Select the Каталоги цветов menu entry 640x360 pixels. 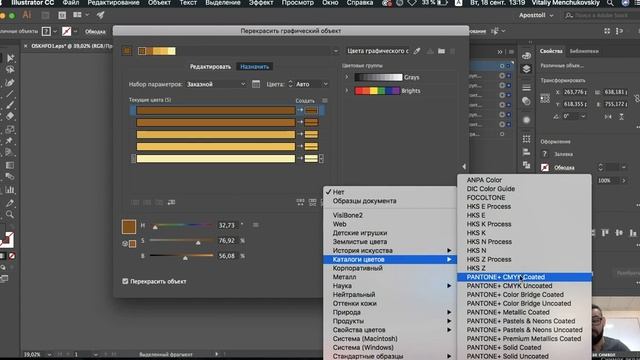click(390, 260)
